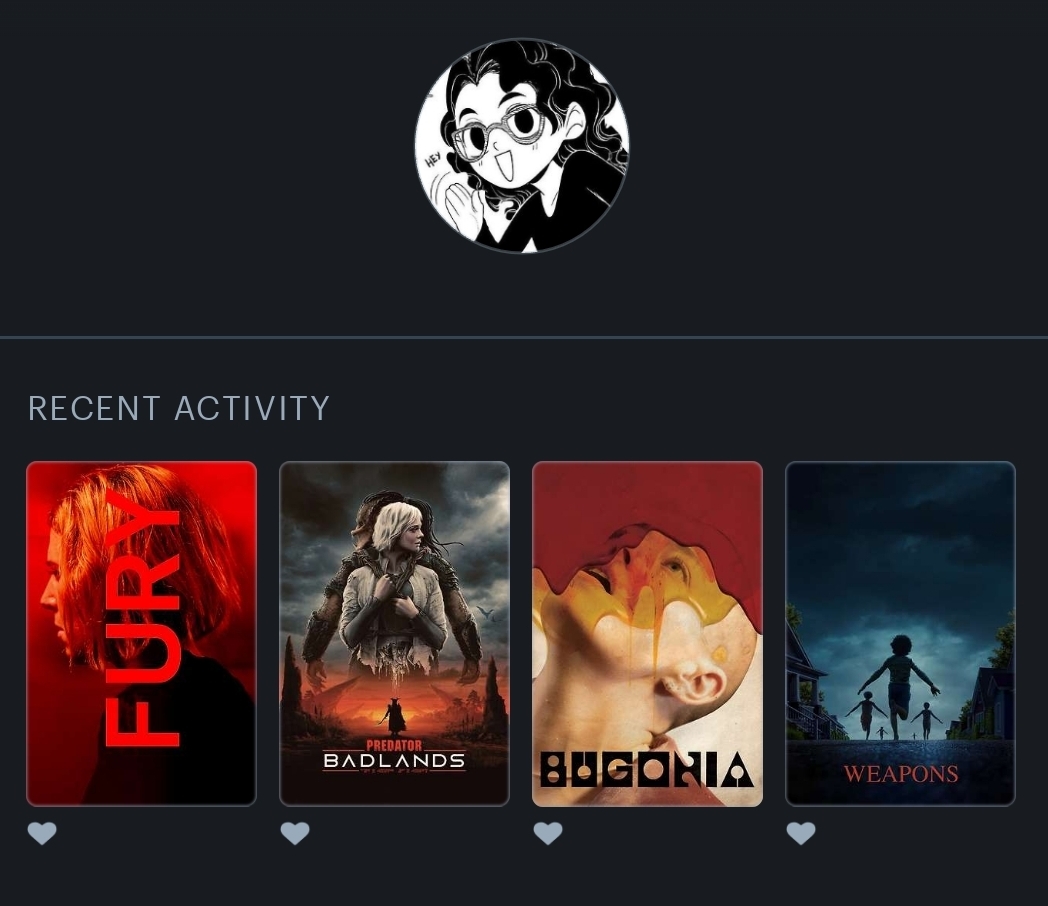Open the Fury movie poster
The width and height of the screenshot is (1048, 906).
tap(141, 633)
